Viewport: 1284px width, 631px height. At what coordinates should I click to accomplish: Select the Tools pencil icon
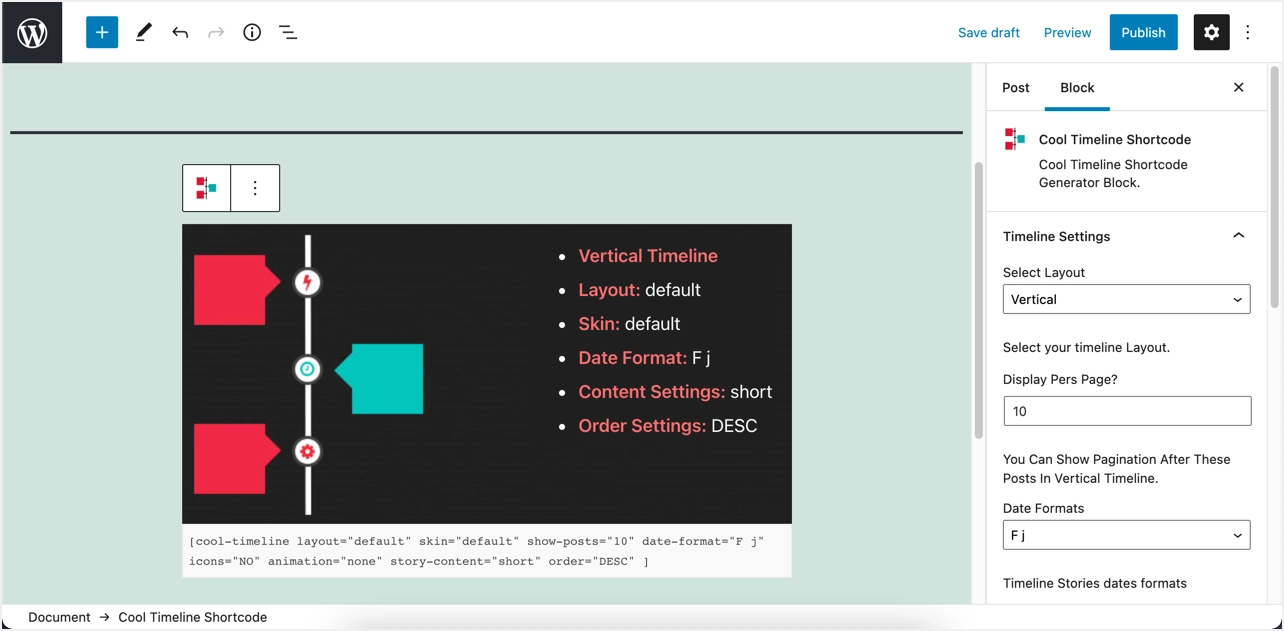(143, 32)
